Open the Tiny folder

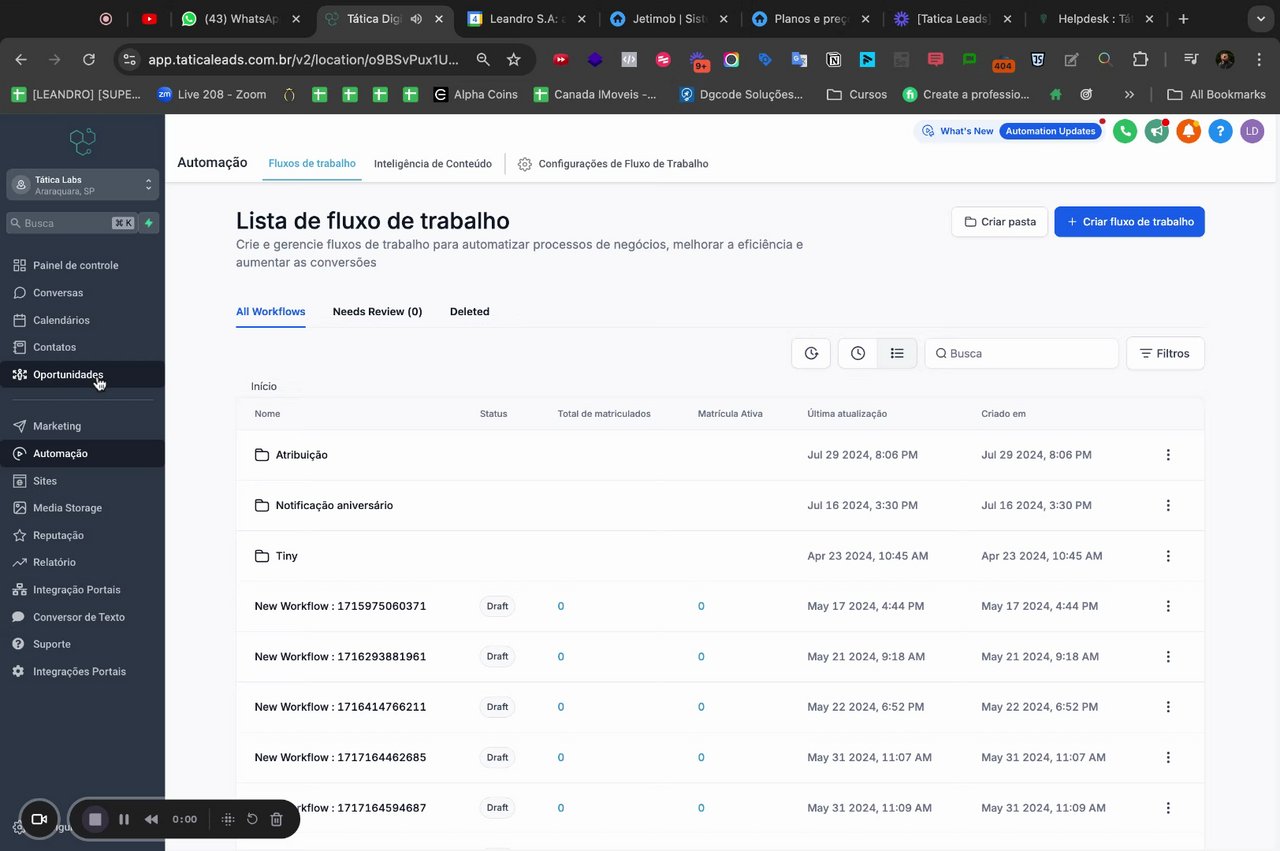pos(286,556)
